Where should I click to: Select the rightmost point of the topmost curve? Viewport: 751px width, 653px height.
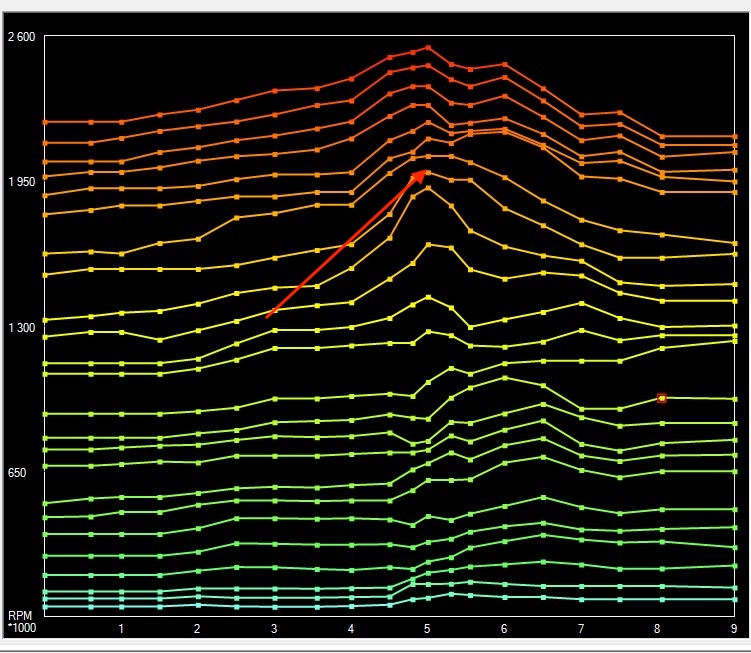click(x=735, y=136)
